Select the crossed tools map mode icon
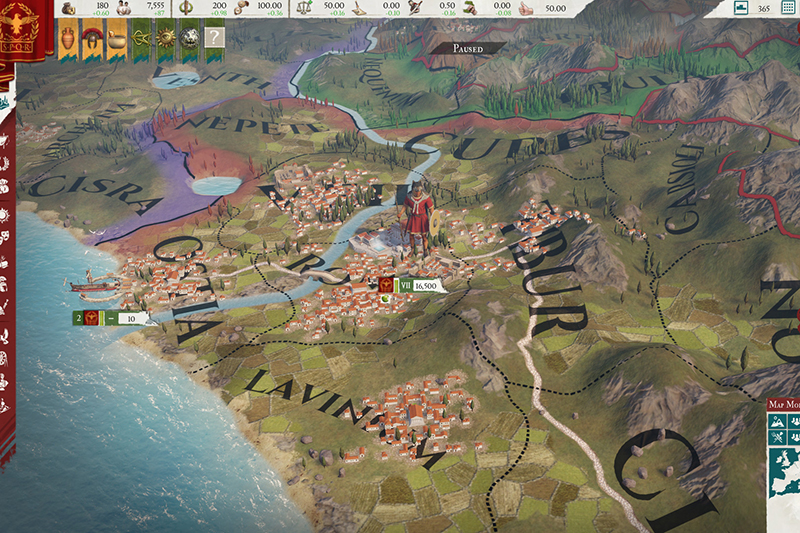The height and width of the screenshot is (533, 800). pyautogui.click(x=778, y=437)
